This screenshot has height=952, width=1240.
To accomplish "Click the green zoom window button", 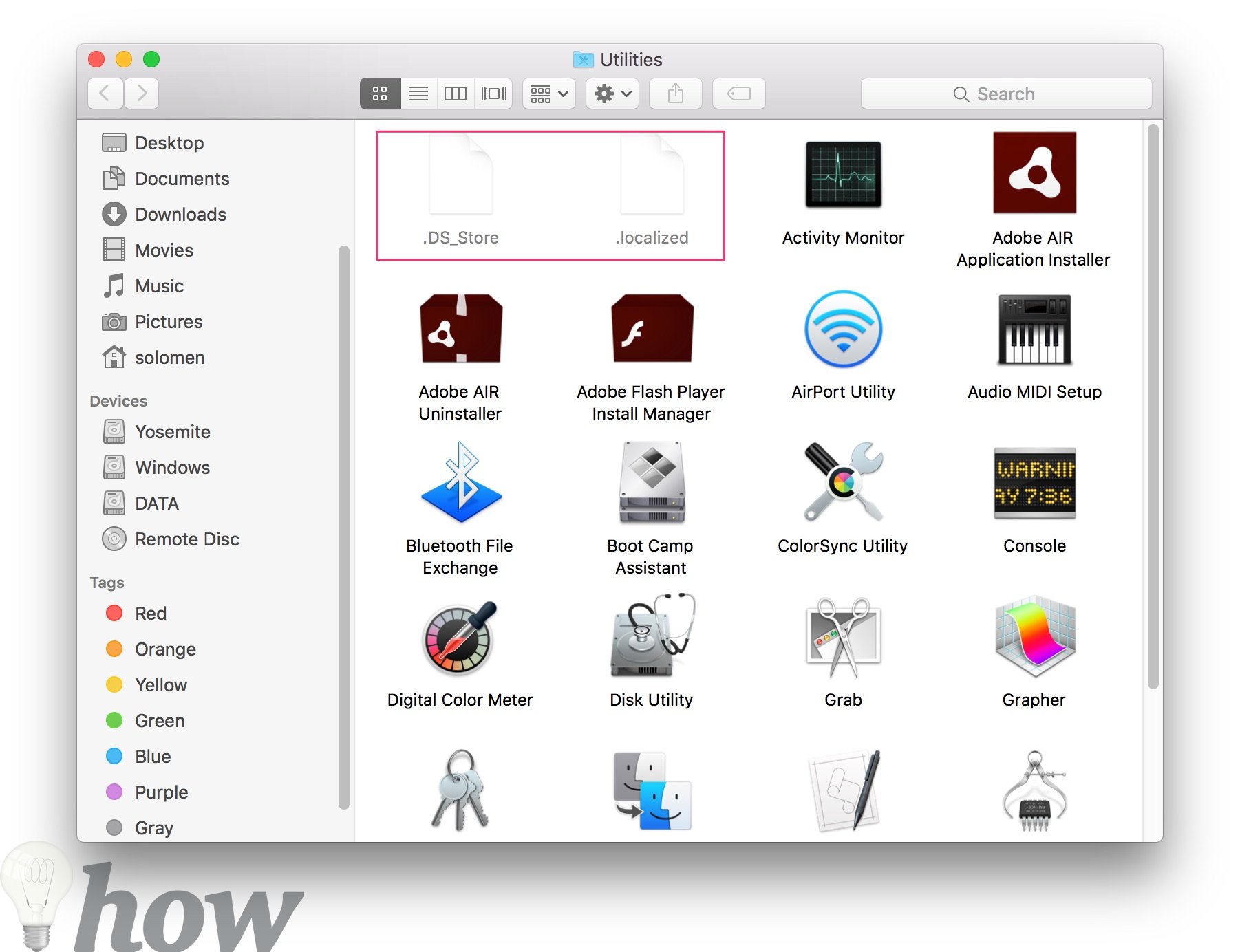I will click(151, 59).
